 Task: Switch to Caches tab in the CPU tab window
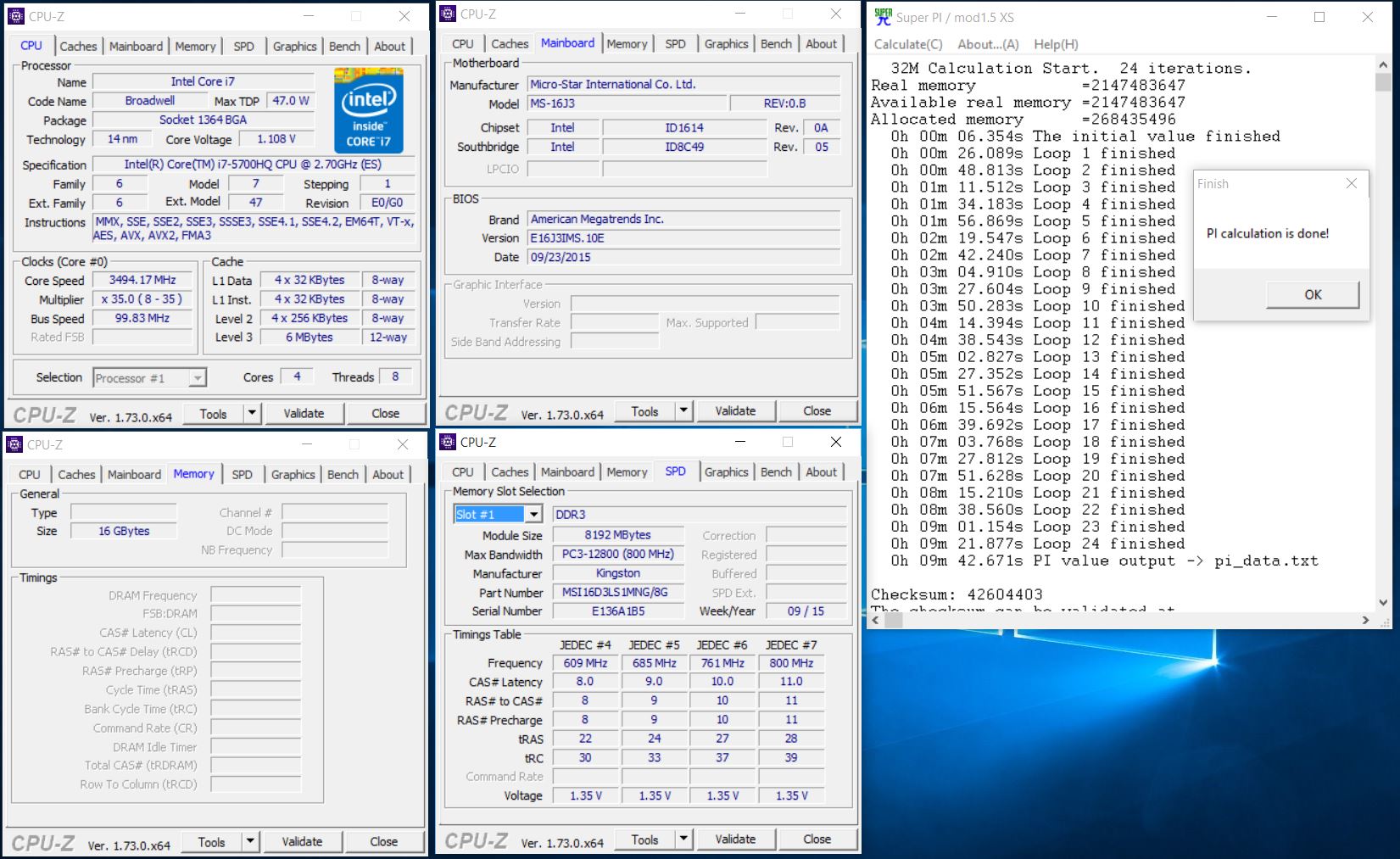click(78, 47)
